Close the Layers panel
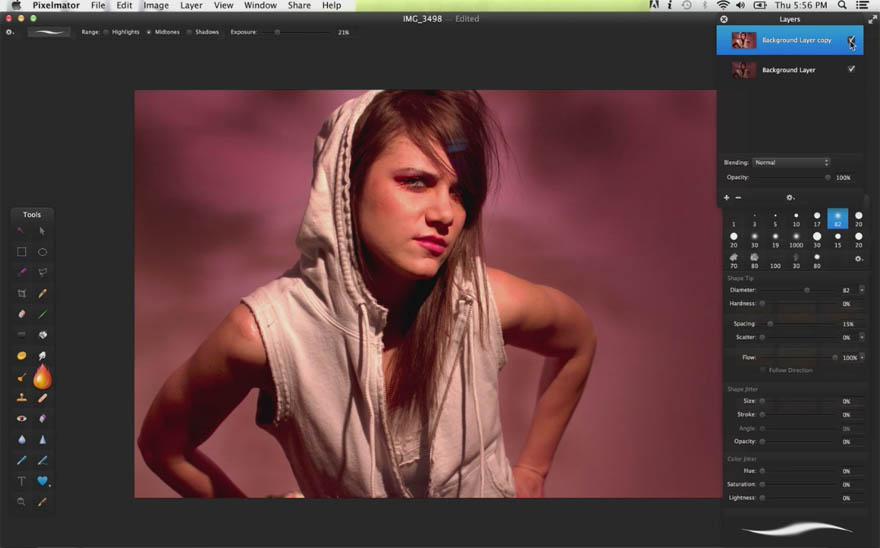Screen dimensions: 880x548 (724, 19)
